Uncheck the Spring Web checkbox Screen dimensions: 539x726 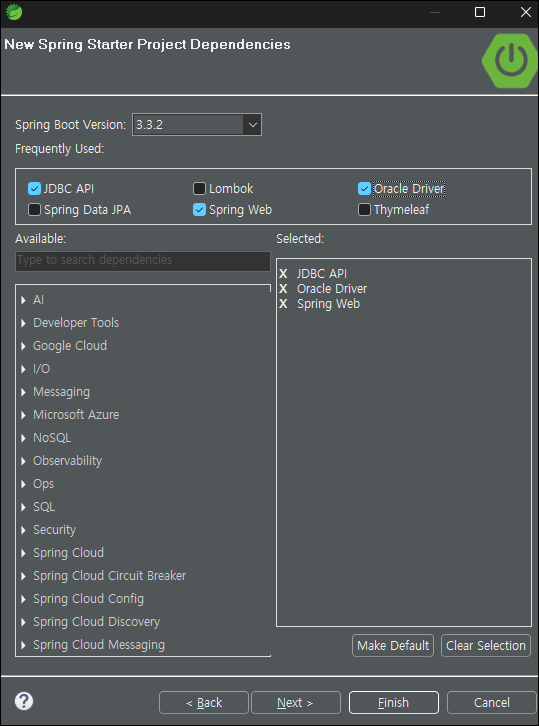[199, 210]
